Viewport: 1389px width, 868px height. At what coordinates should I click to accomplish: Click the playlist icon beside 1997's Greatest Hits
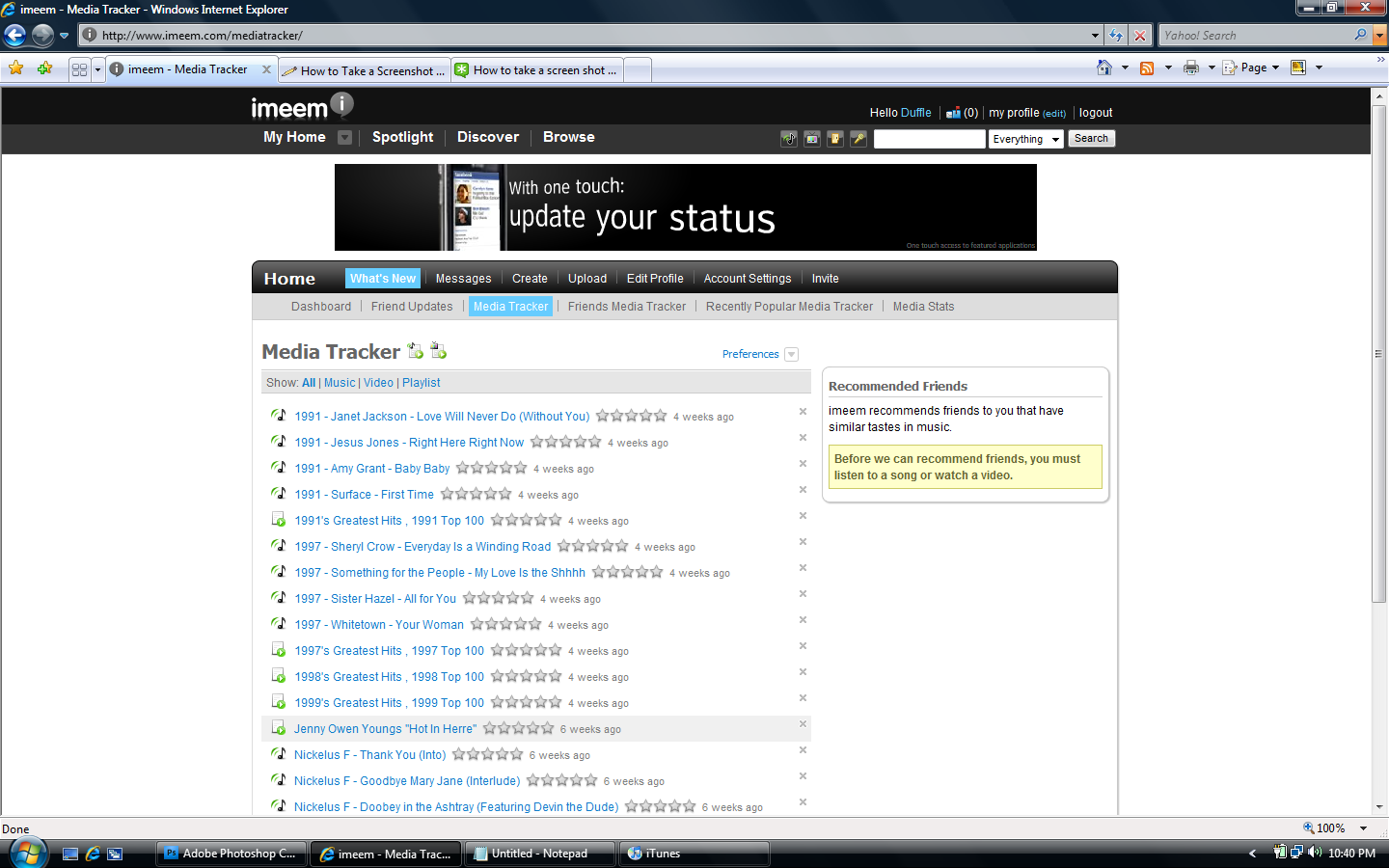click(x=279, y=650)
